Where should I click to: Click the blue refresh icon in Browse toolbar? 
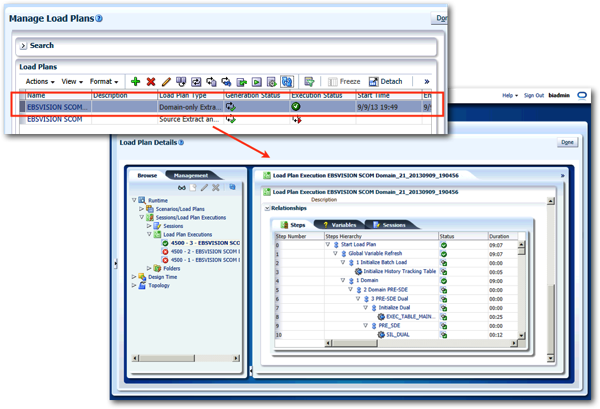click(232, 187)
